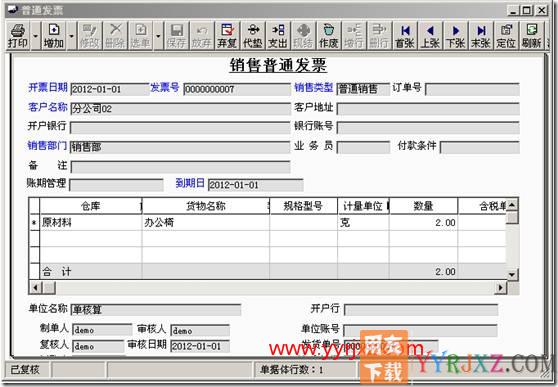
Task: Click the 业务员 input field
Action: point(363,147)
